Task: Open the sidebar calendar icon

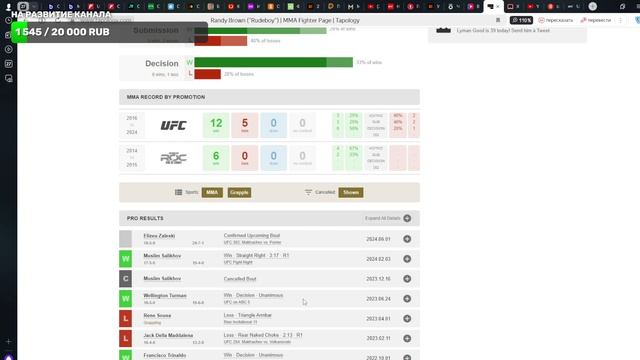Action: pyautogui.click(x=9, y=64)
